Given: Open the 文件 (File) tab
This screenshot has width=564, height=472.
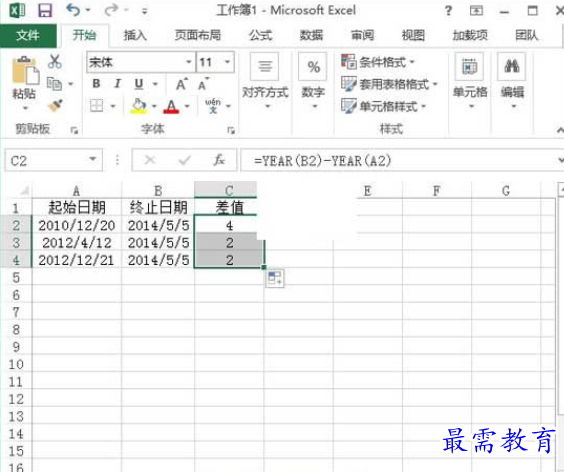Looking at the screenshot, I should (x=28, y=35).
